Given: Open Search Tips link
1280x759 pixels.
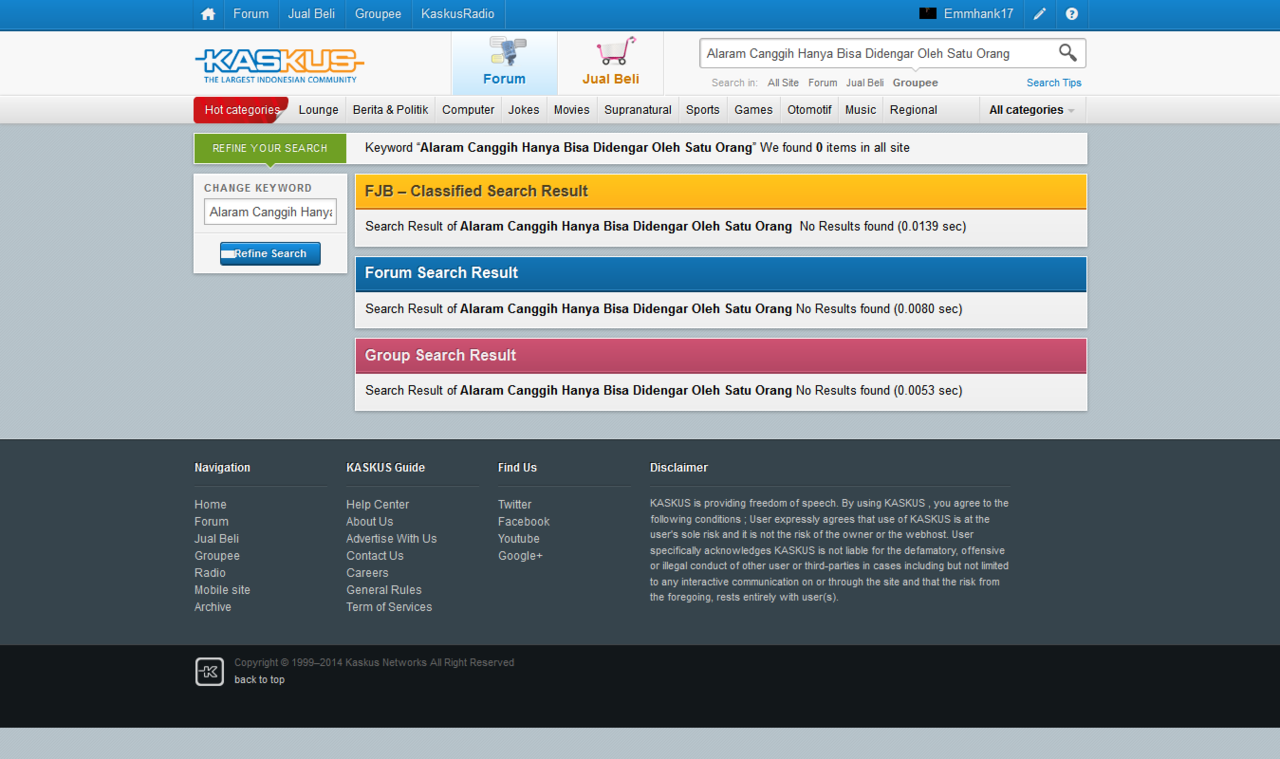Looking at the screenshot, I should click(x=1054, y=83).
